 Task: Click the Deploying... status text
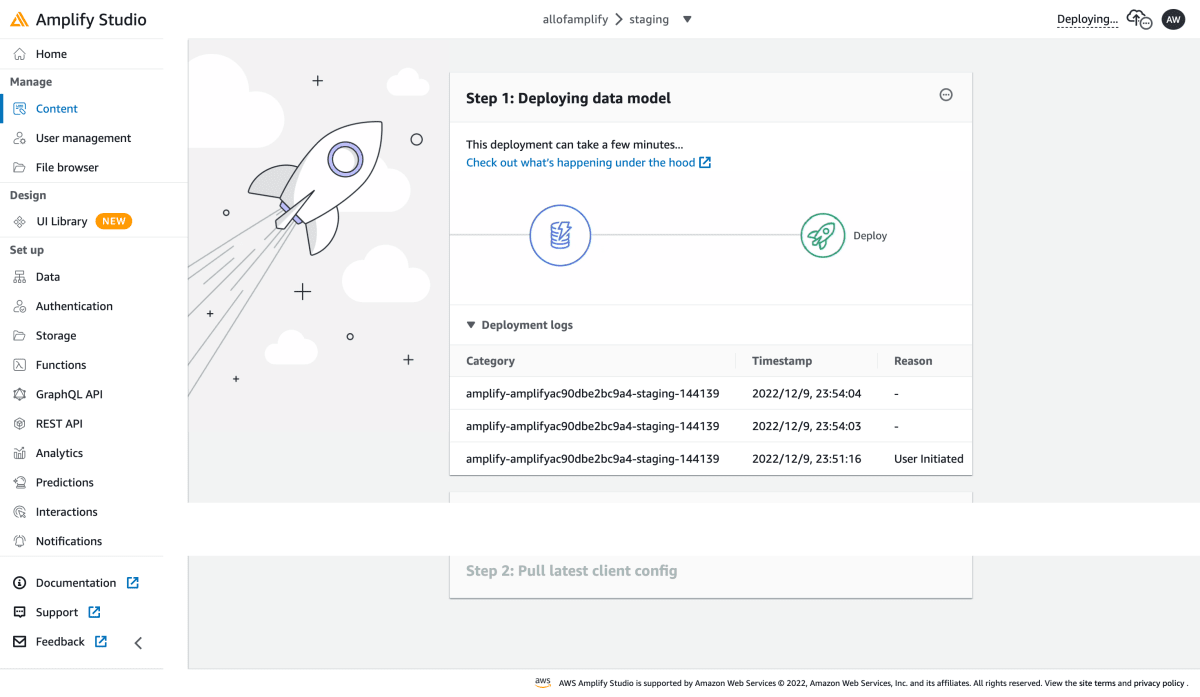(1087, 19)
